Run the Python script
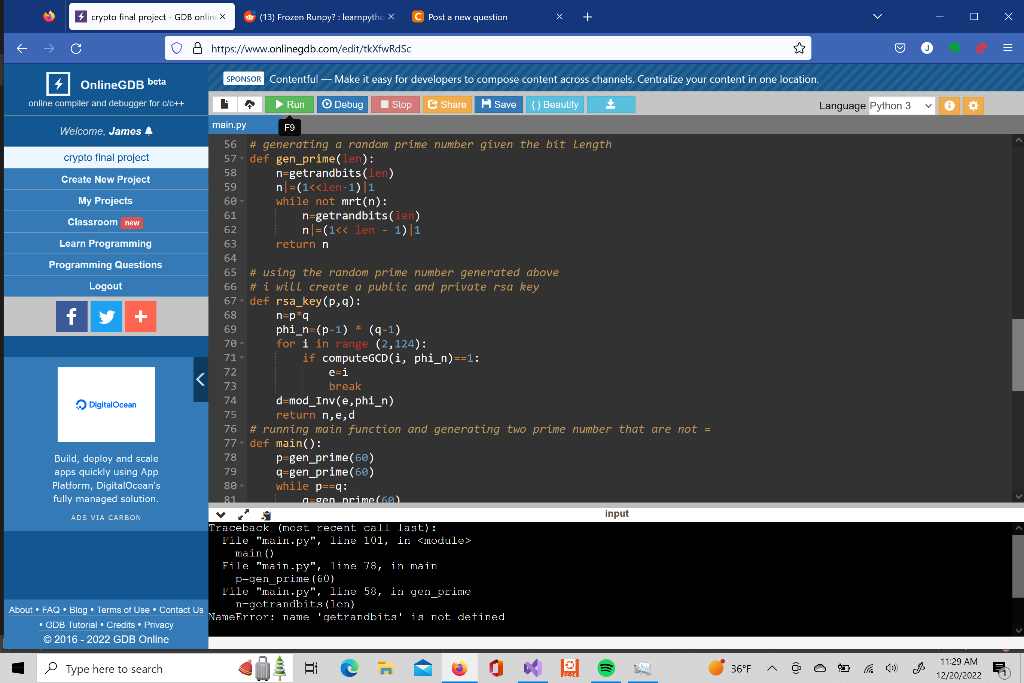The width and height of the screenshot is (1024, 683). pyautogui.click(x=289, y=103)
